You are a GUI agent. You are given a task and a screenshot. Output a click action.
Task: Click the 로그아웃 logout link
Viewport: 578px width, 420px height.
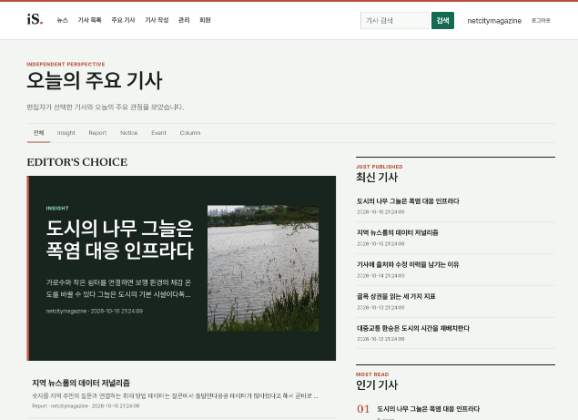540,21
